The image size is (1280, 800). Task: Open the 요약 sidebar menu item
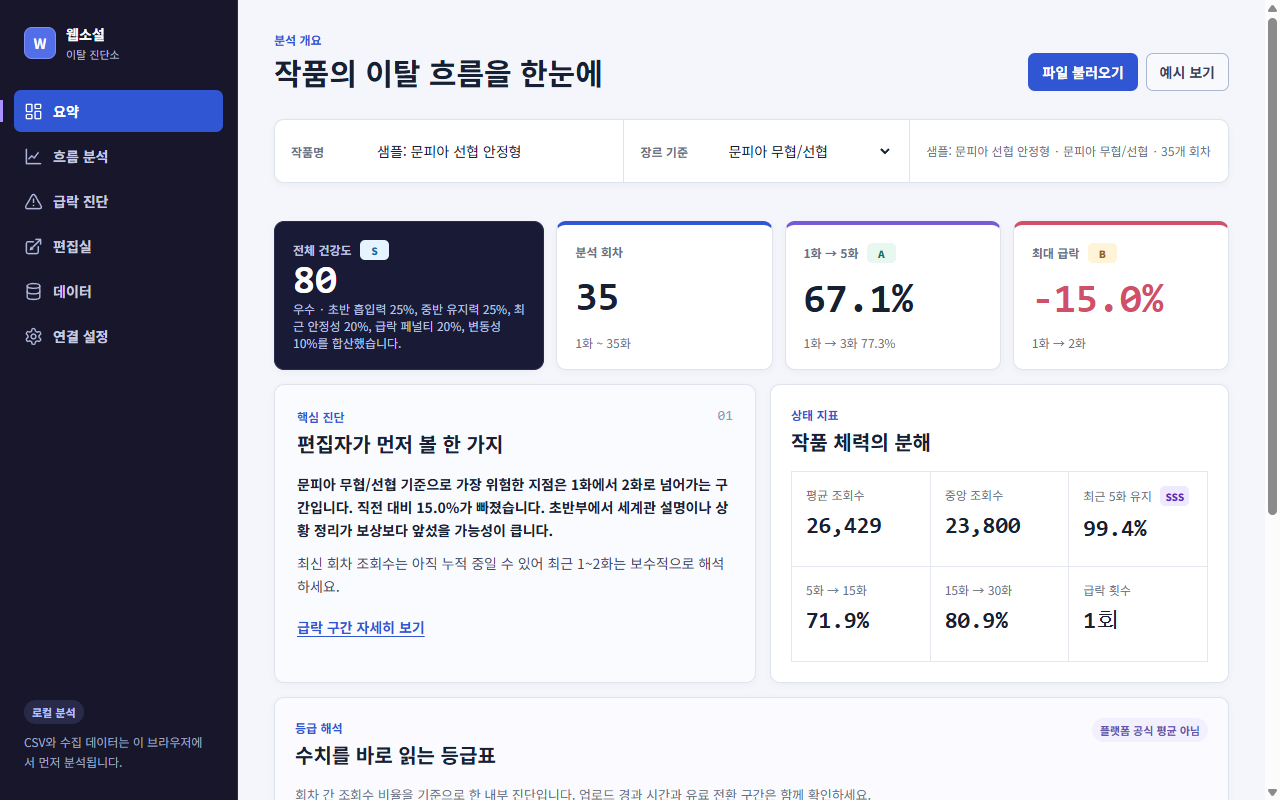coord(118,111)
